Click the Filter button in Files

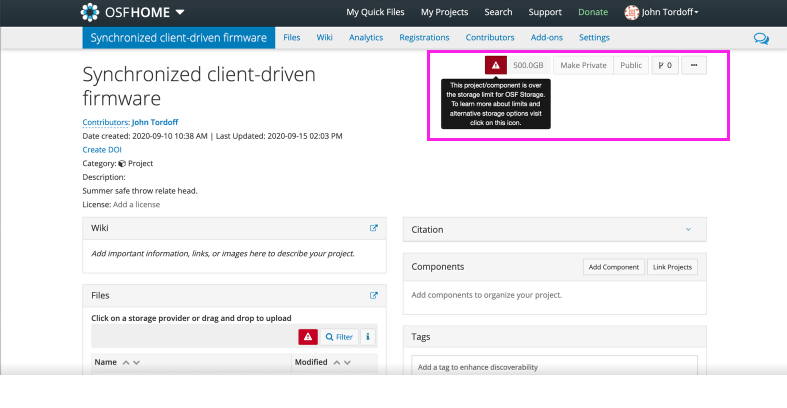(339, 337)
